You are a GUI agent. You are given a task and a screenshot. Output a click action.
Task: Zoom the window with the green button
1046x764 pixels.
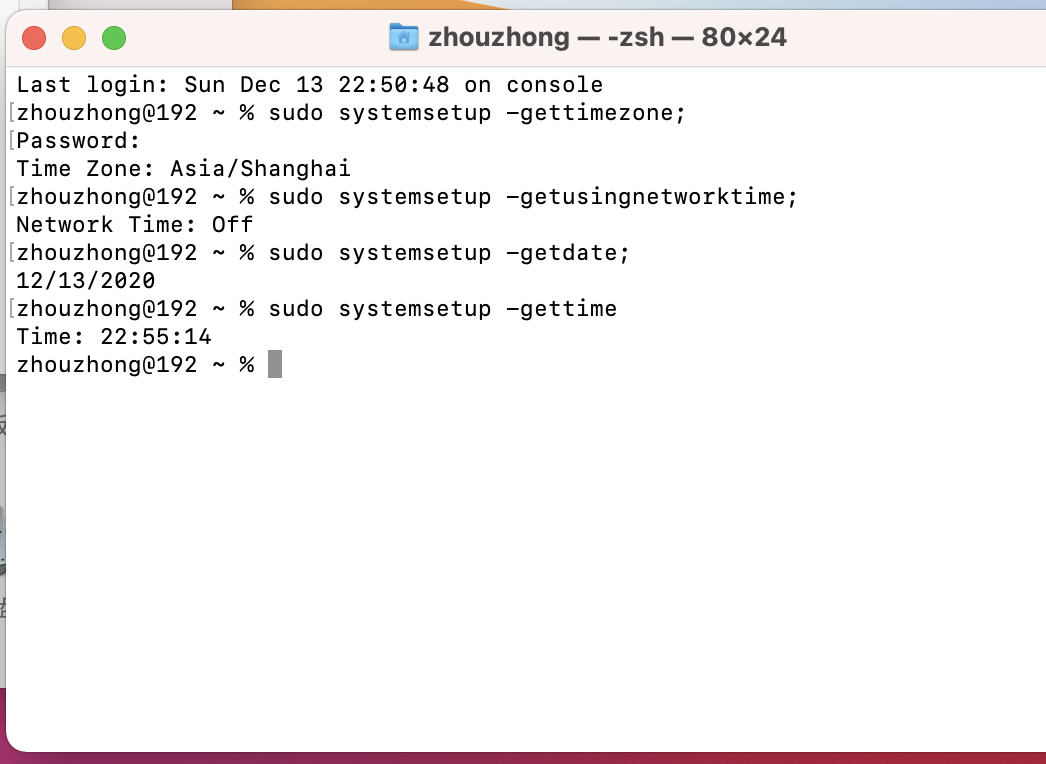(x=114, y=39)
